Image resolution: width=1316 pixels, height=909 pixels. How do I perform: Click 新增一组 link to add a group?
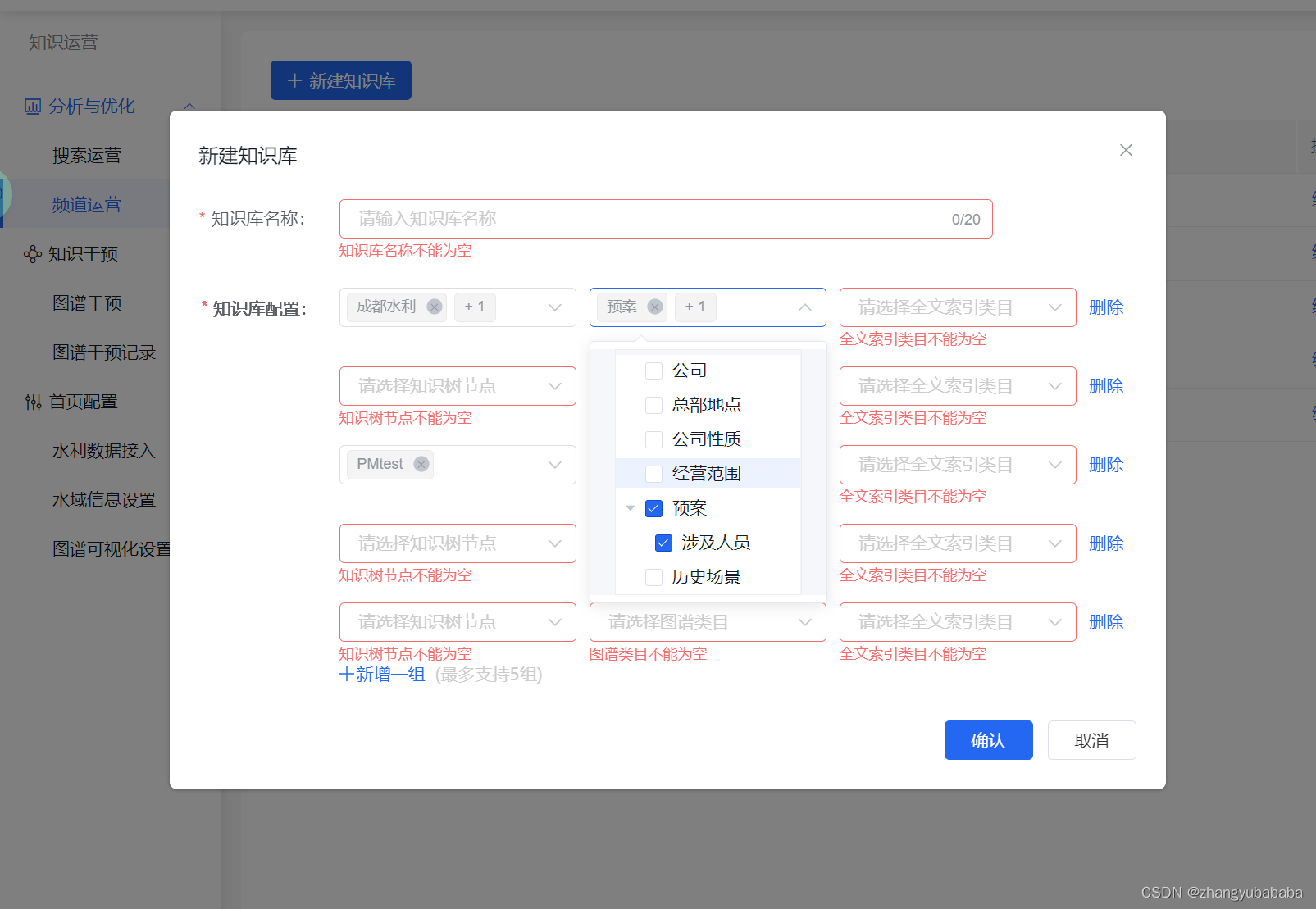[x=382, y=675]
